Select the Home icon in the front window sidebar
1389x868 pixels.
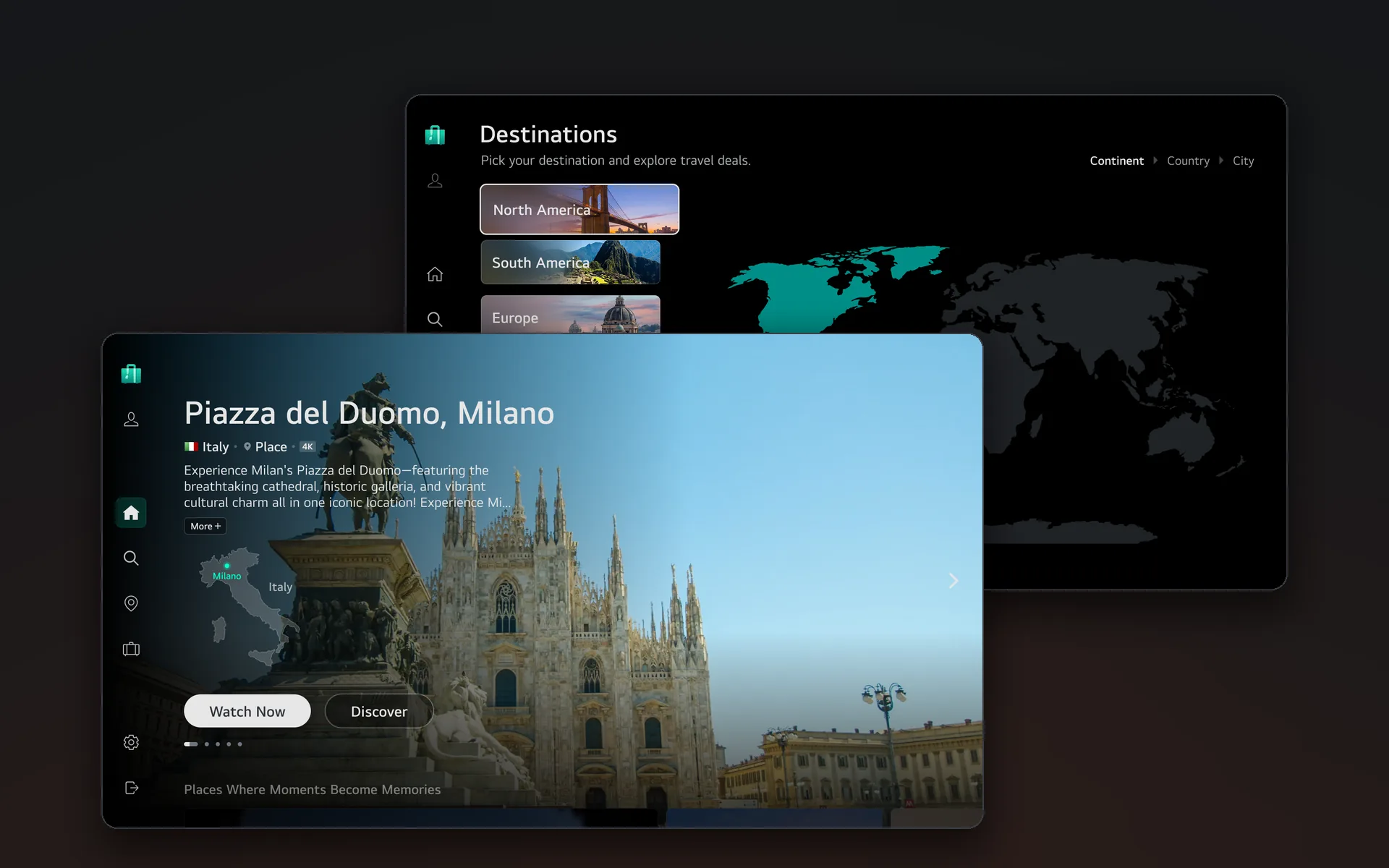tap(131, 513)
